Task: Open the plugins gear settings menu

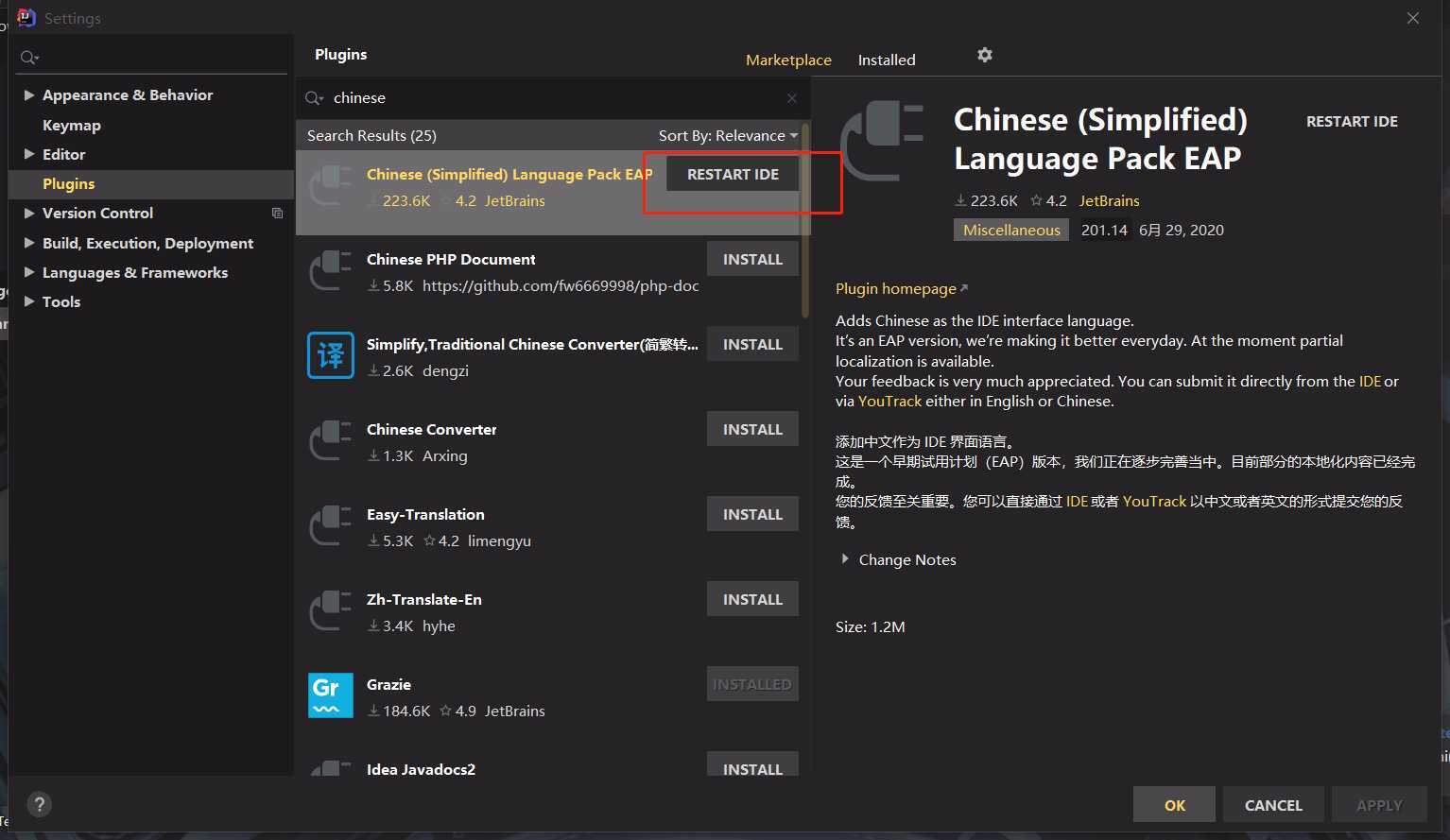Action: tap(985, 55)
